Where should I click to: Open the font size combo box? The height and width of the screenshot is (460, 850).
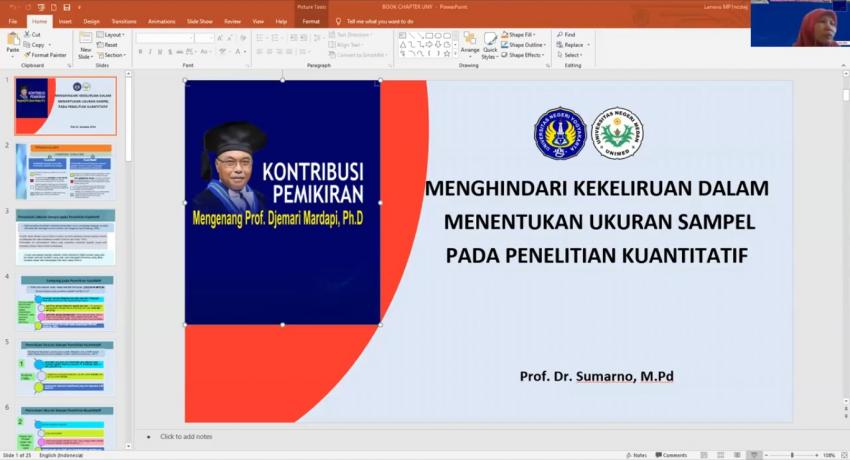pos(205,38)
